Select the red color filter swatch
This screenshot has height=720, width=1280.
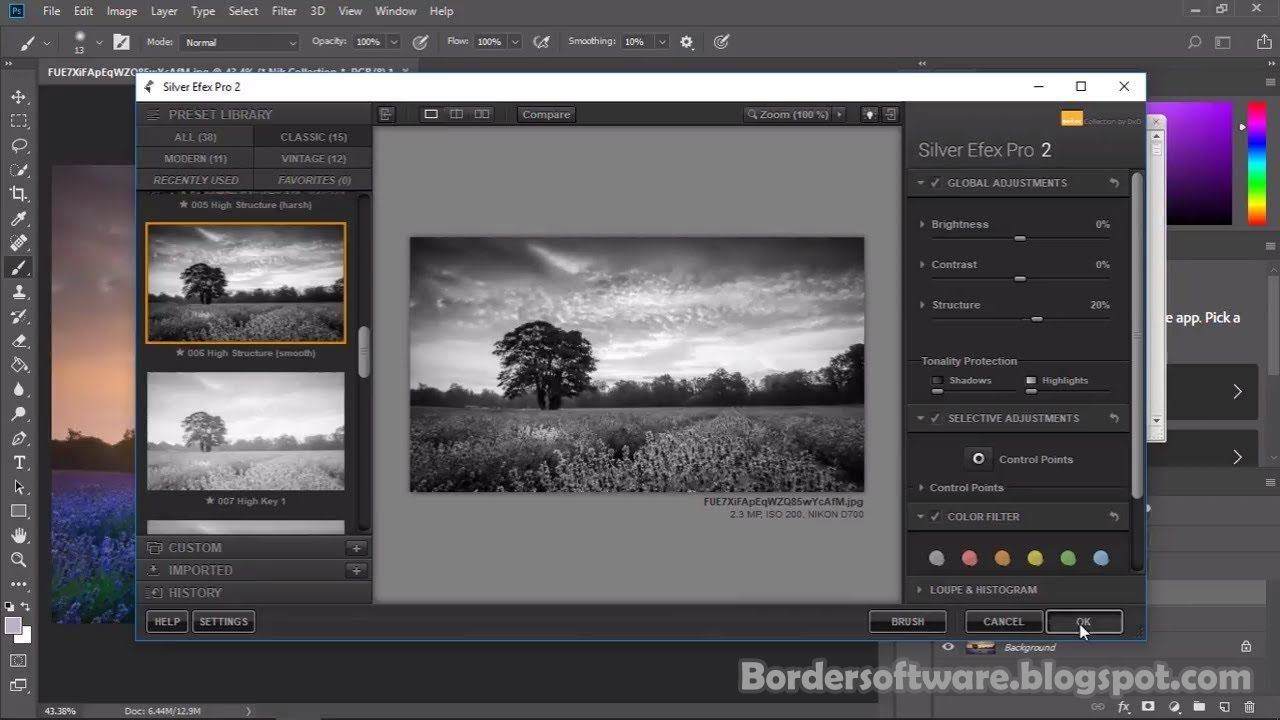969,558
